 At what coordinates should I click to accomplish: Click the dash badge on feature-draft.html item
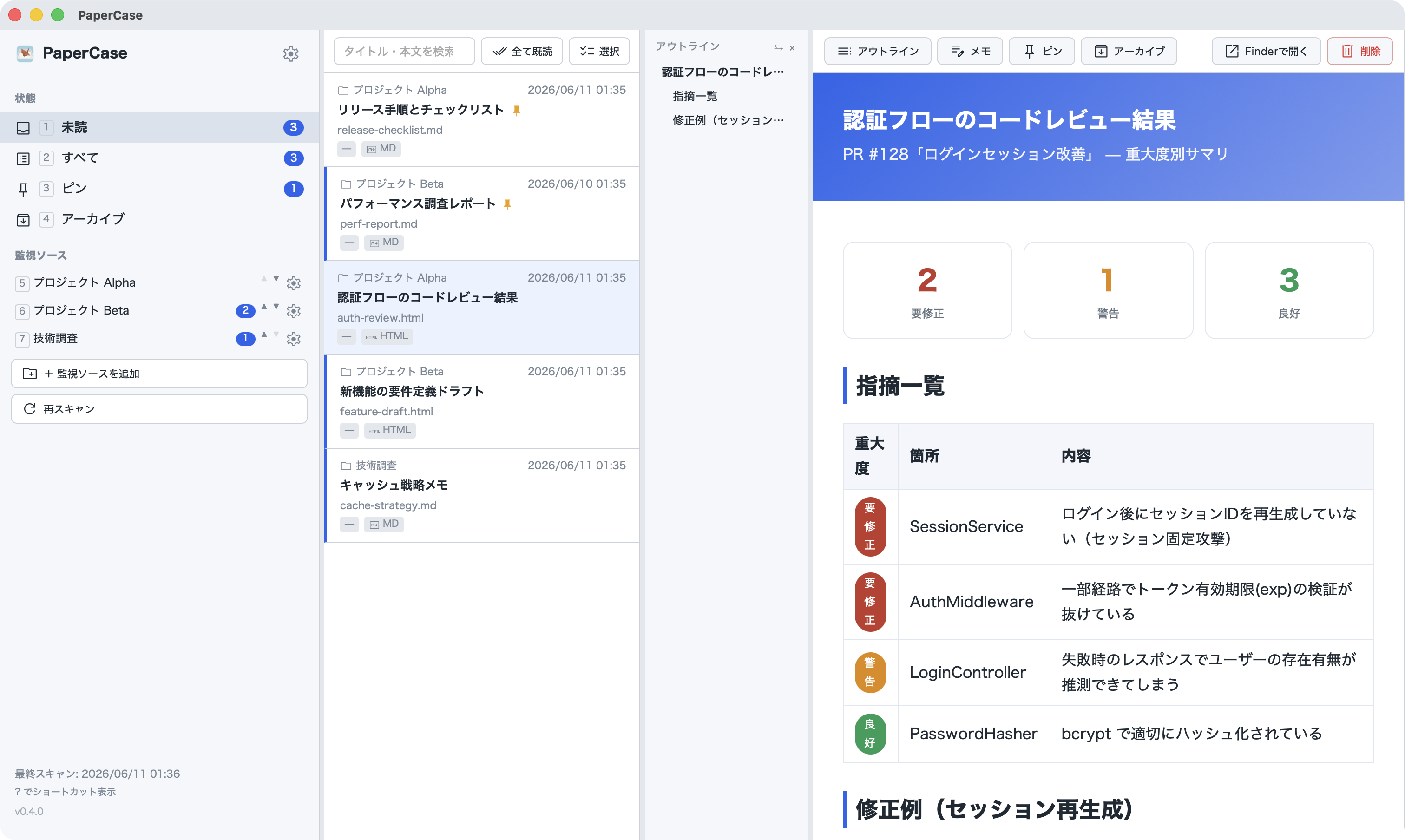pos(349,430)
